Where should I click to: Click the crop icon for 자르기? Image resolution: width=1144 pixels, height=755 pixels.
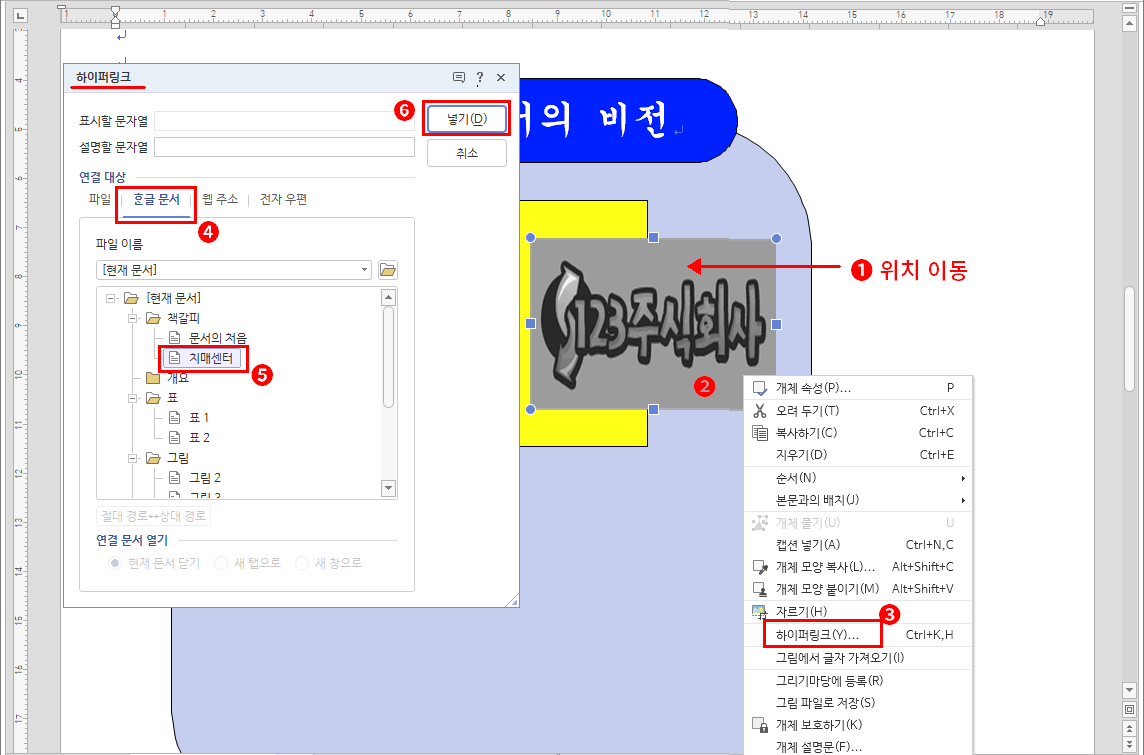760,612
